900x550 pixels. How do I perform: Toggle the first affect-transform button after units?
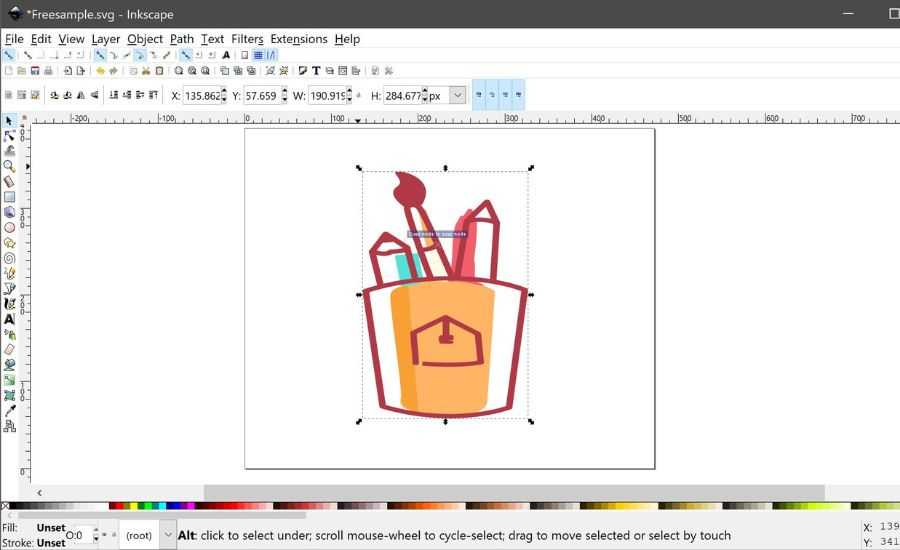pyautogui.click(x=479, y=96)
